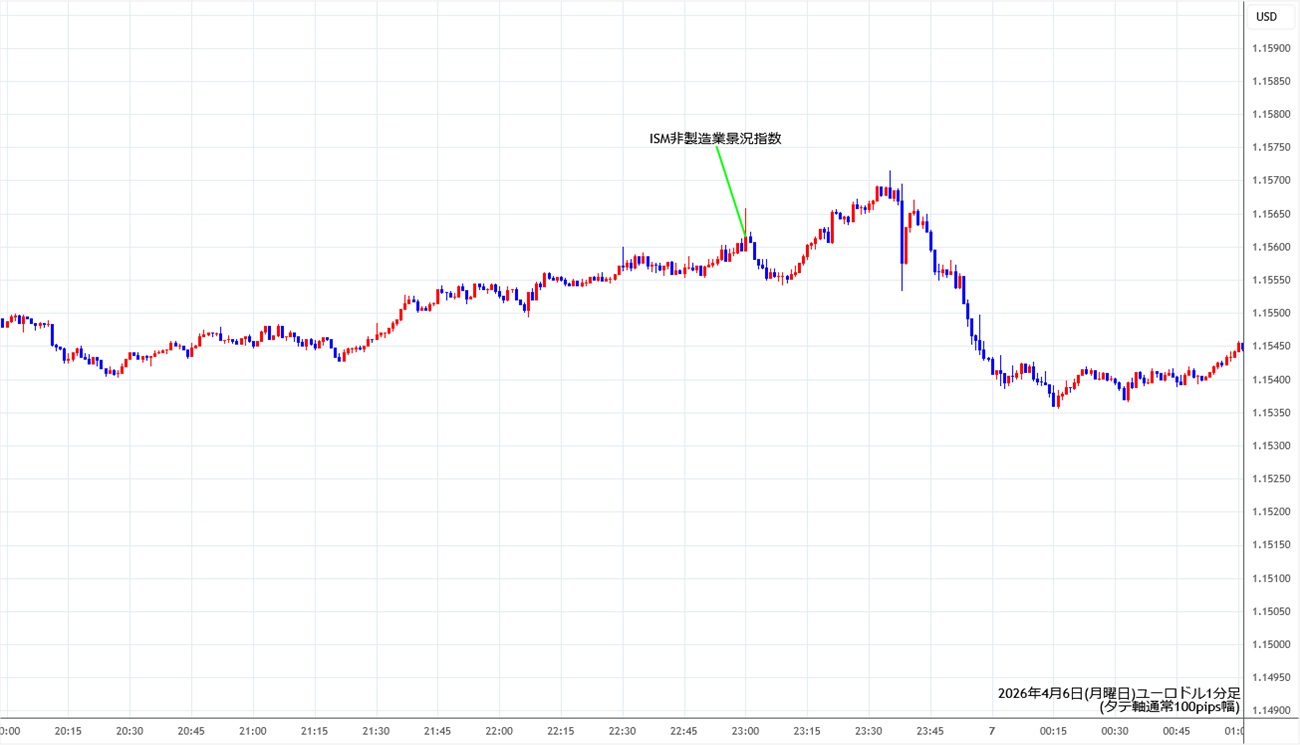Screen dimensions: 1300x745
Task: Click the 1.14900 price axis label
Action: (x=1273, y=710)
